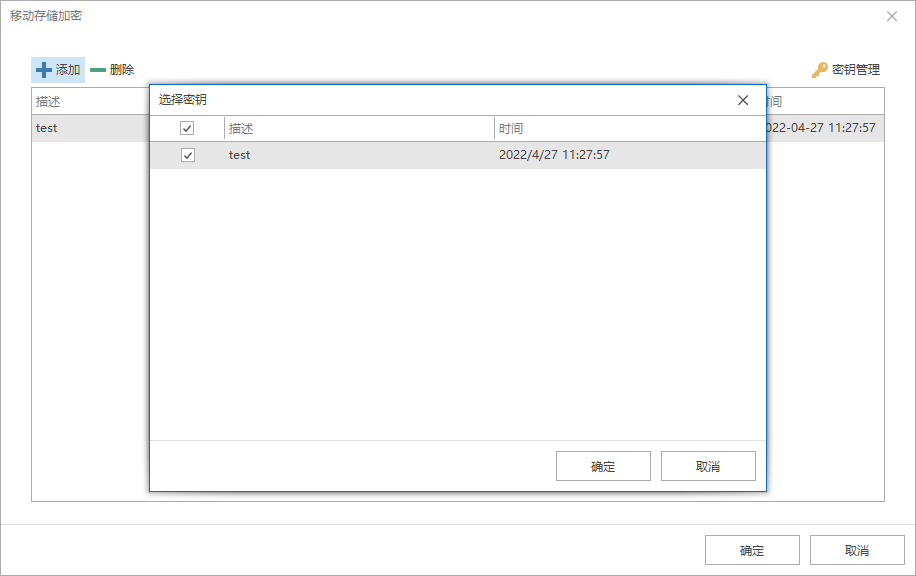This screenshot has width=916, height=576.
Task: Click the 密钥管理 link text
Action: [856, 70]
